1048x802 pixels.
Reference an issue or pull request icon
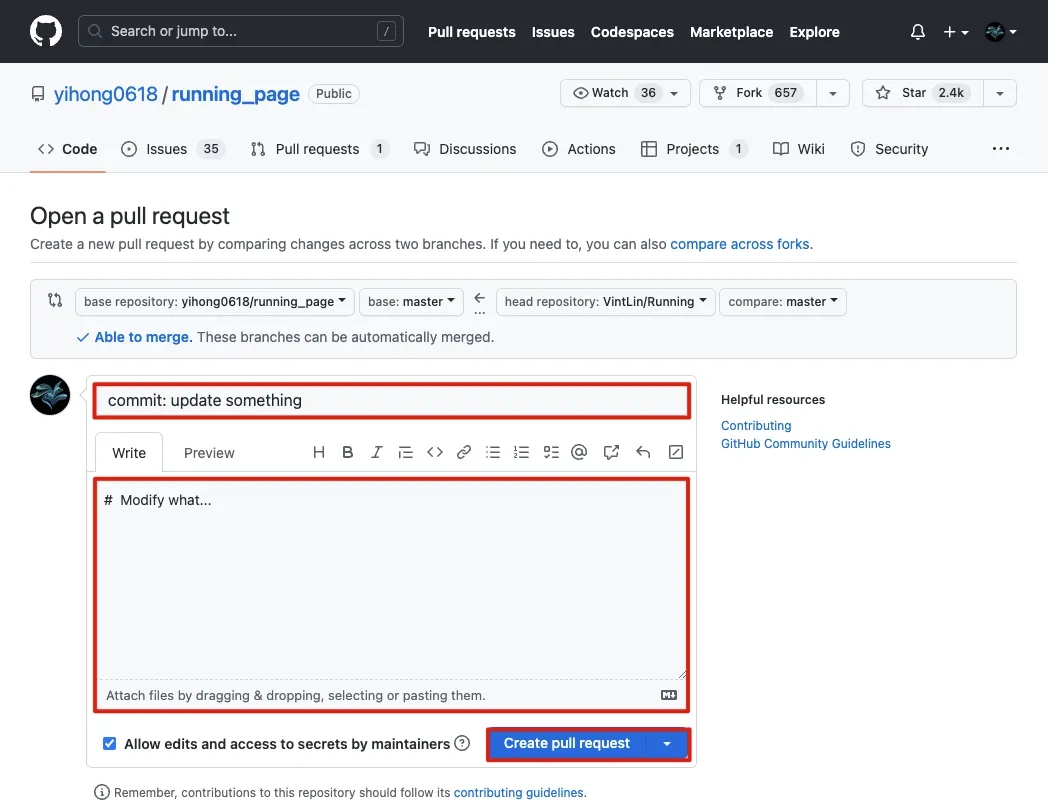pyautogui.click(x=611, y=452)
